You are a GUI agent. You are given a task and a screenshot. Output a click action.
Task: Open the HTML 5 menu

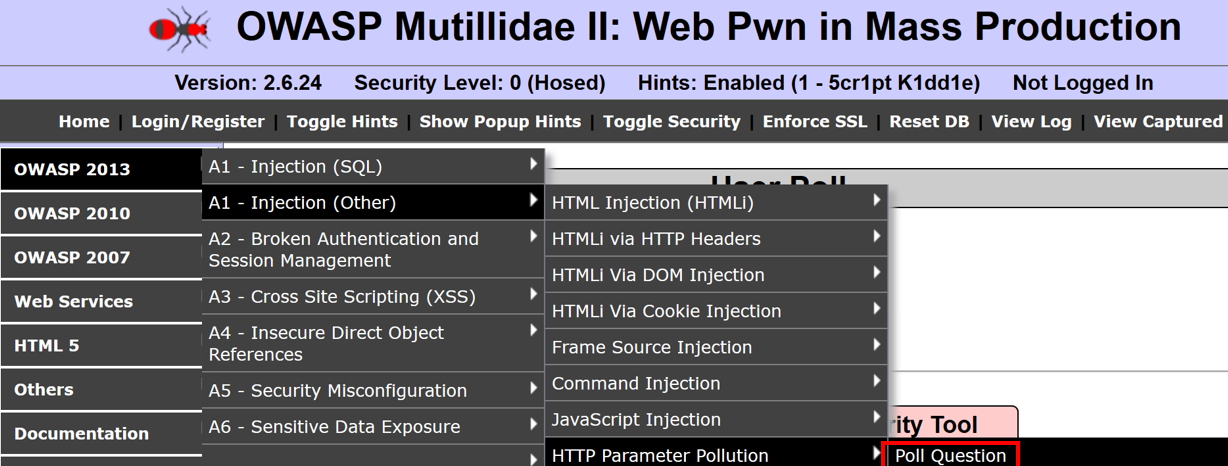pos(47,346)
